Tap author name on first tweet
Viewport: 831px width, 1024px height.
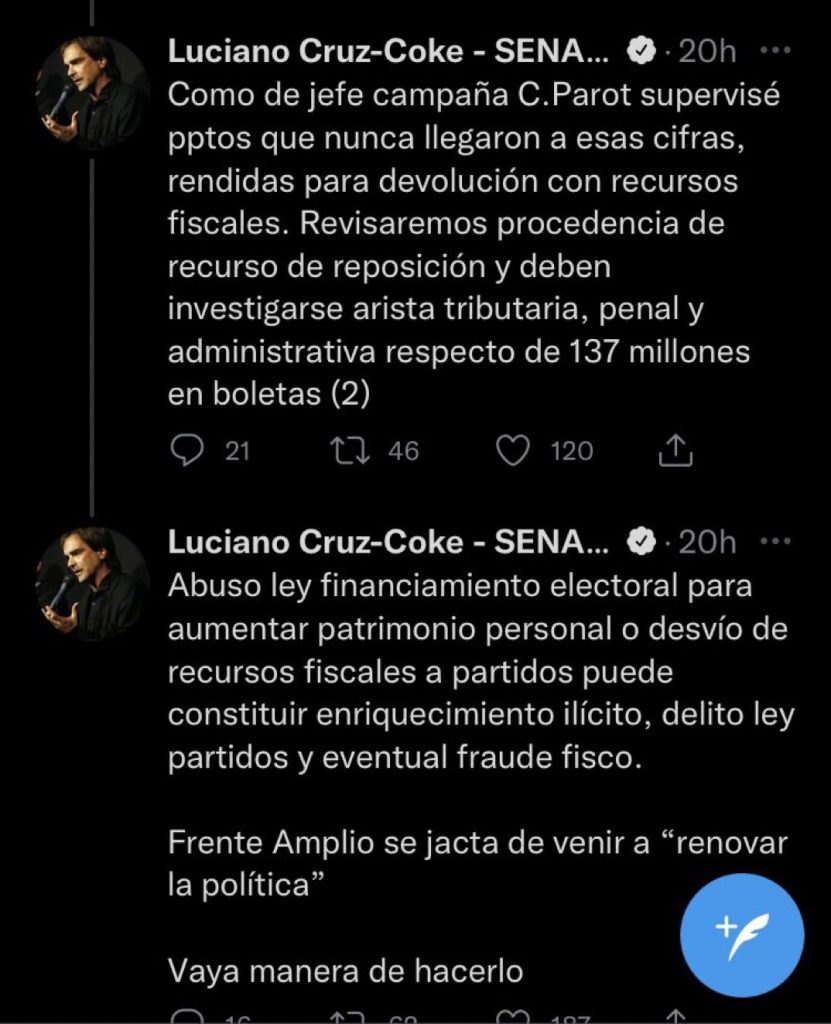(387, 51)
